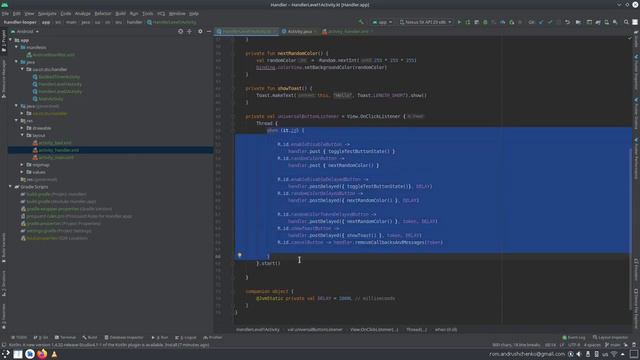Open the Help menu
The image size is (640, 360).
coord(194,13)
